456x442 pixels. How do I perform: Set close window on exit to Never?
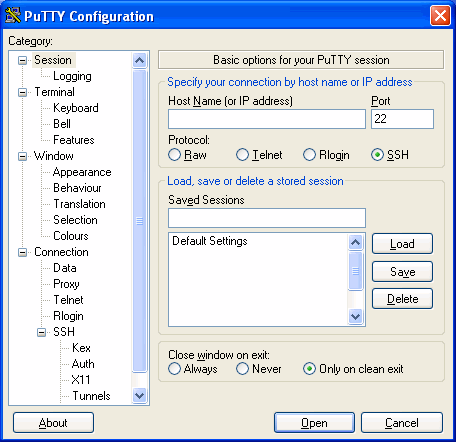242,369
